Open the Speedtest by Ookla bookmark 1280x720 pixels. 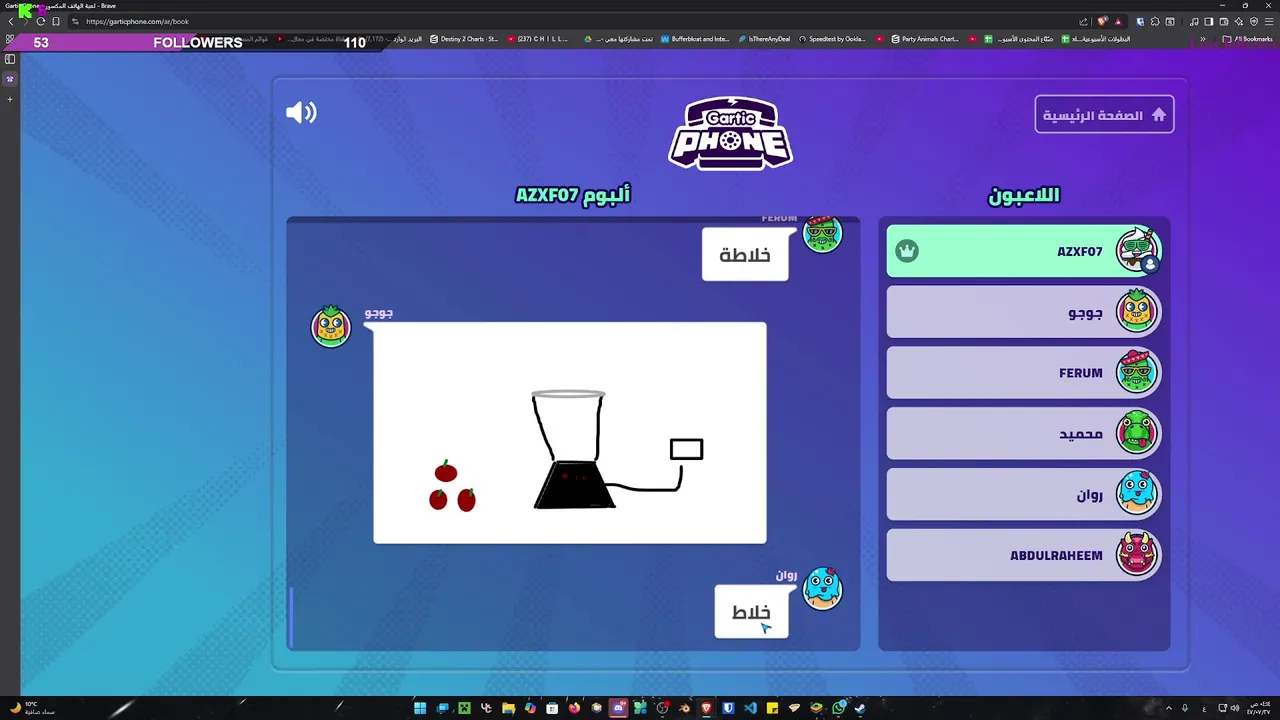pyautogui.click(x=832, y=39)
